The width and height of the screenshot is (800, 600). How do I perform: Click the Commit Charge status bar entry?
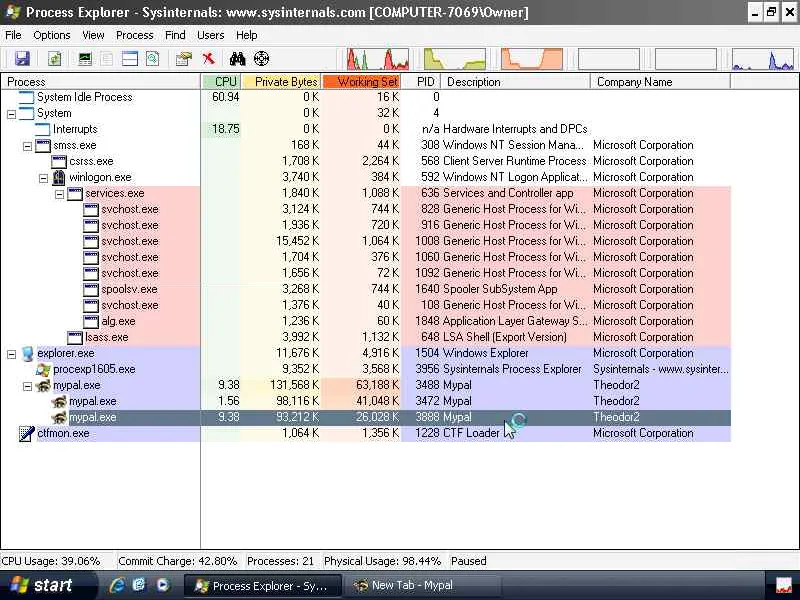point(178,561)
